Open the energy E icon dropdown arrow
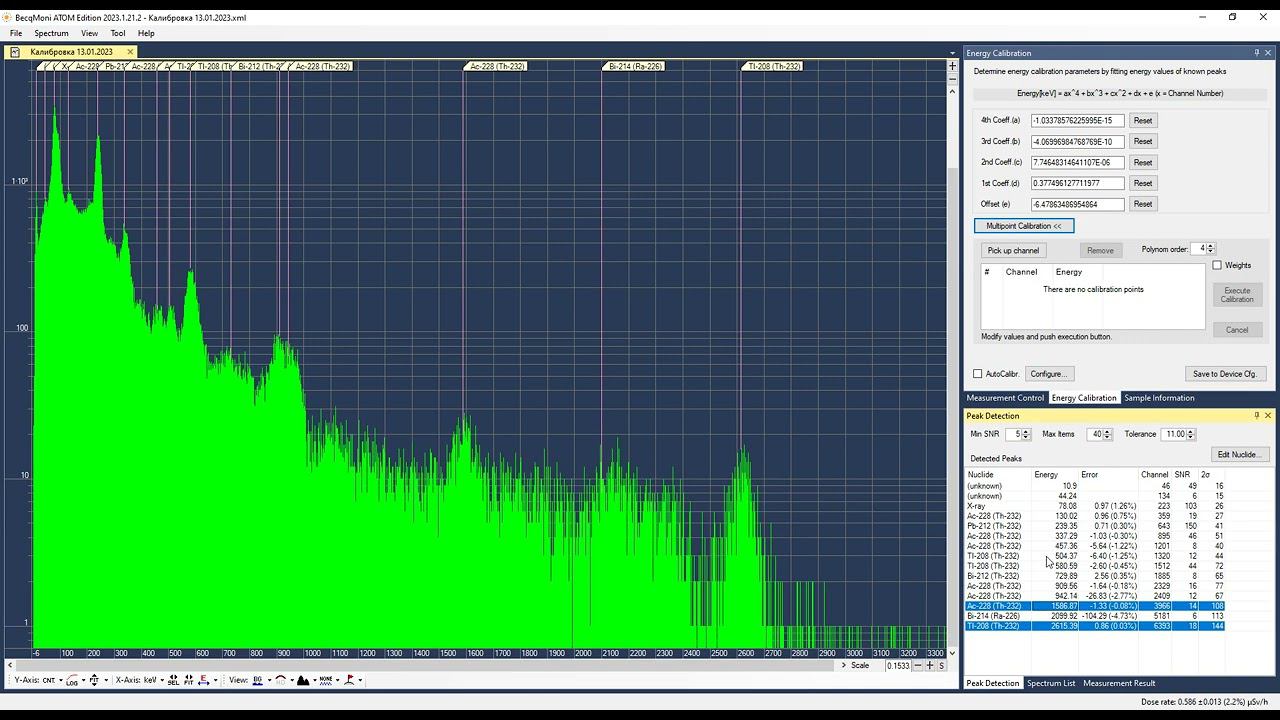This screenshot has width=1280, height=720. pos(216,680)
